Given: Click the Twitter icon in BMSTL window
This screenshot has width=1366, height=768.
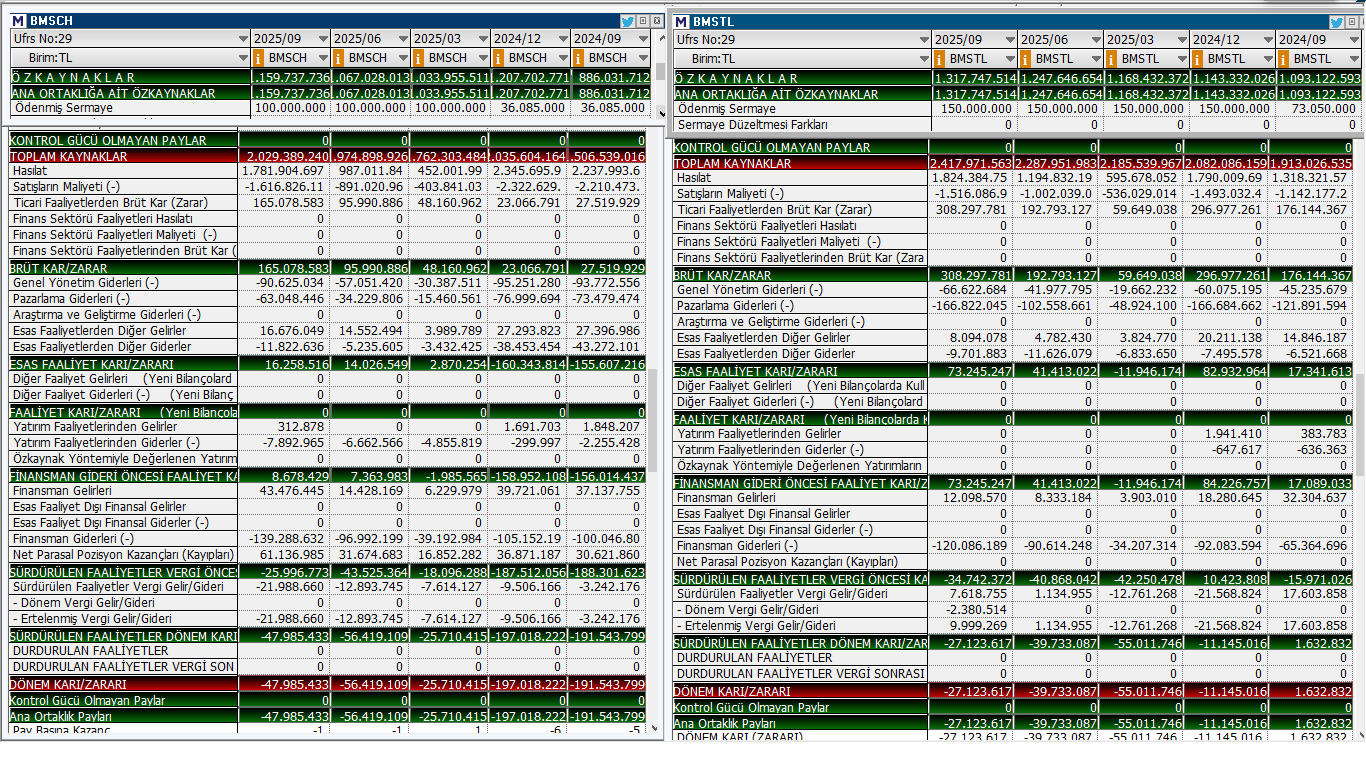Looking at the screenshot, I should pyautogui.click(x=1337, y=22).
